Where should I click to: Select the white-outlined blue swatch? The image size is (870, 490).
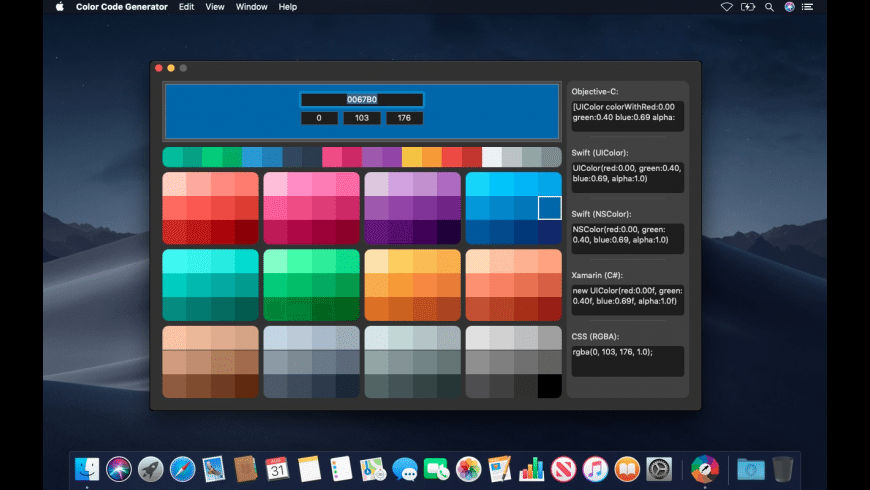click(x=549, y=208)
